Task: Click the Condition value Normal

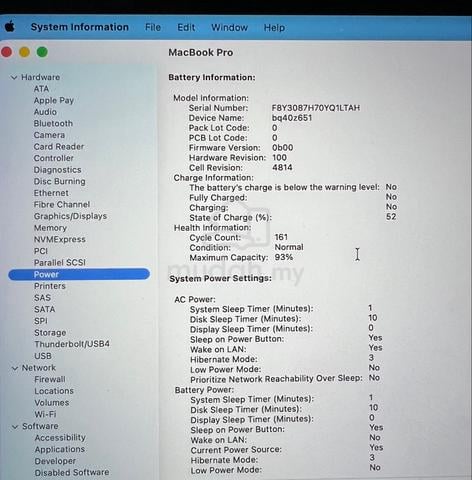Action: click(289, 247)
